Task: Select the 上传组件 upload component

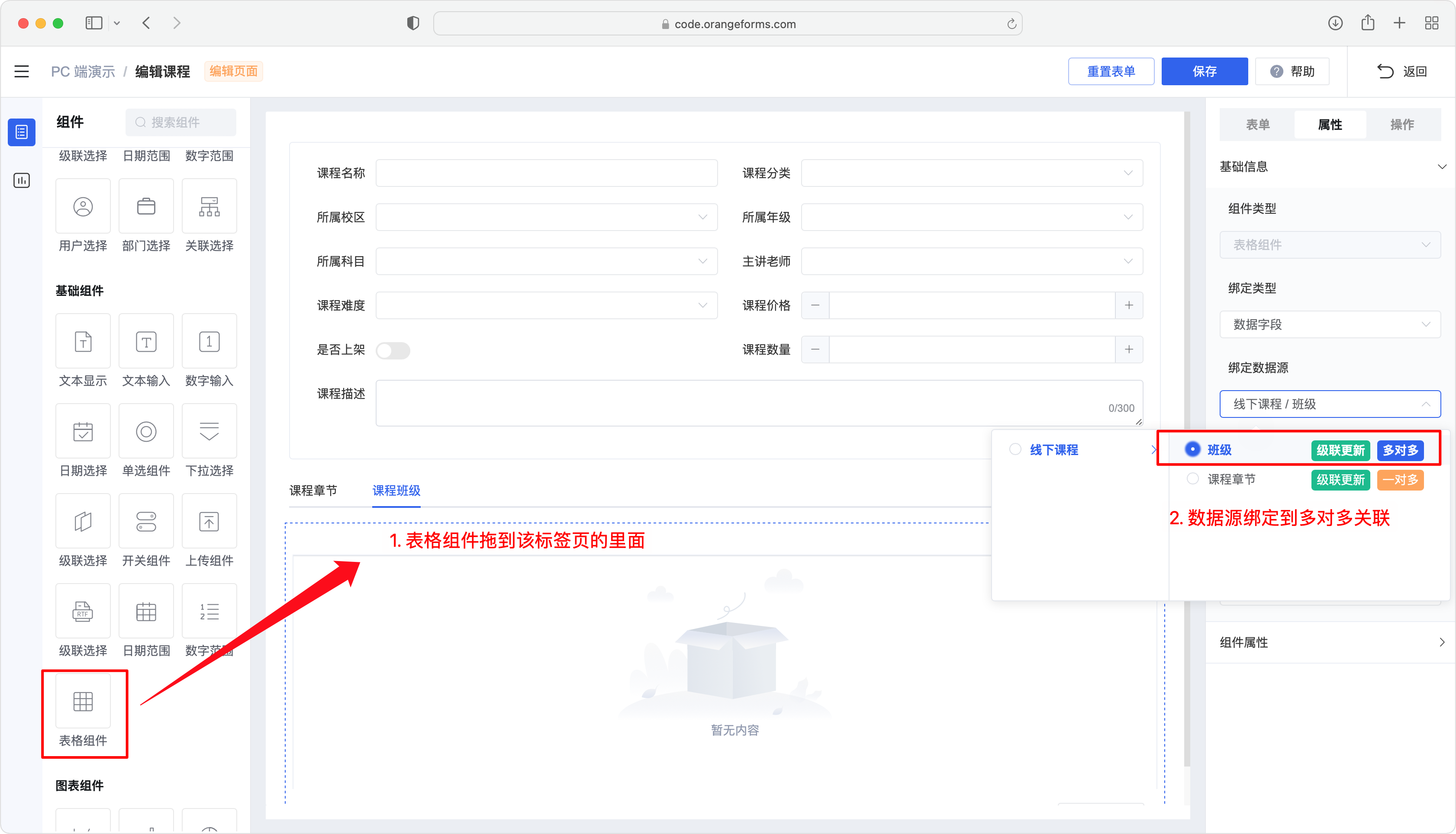Action: tap(209, 521)
